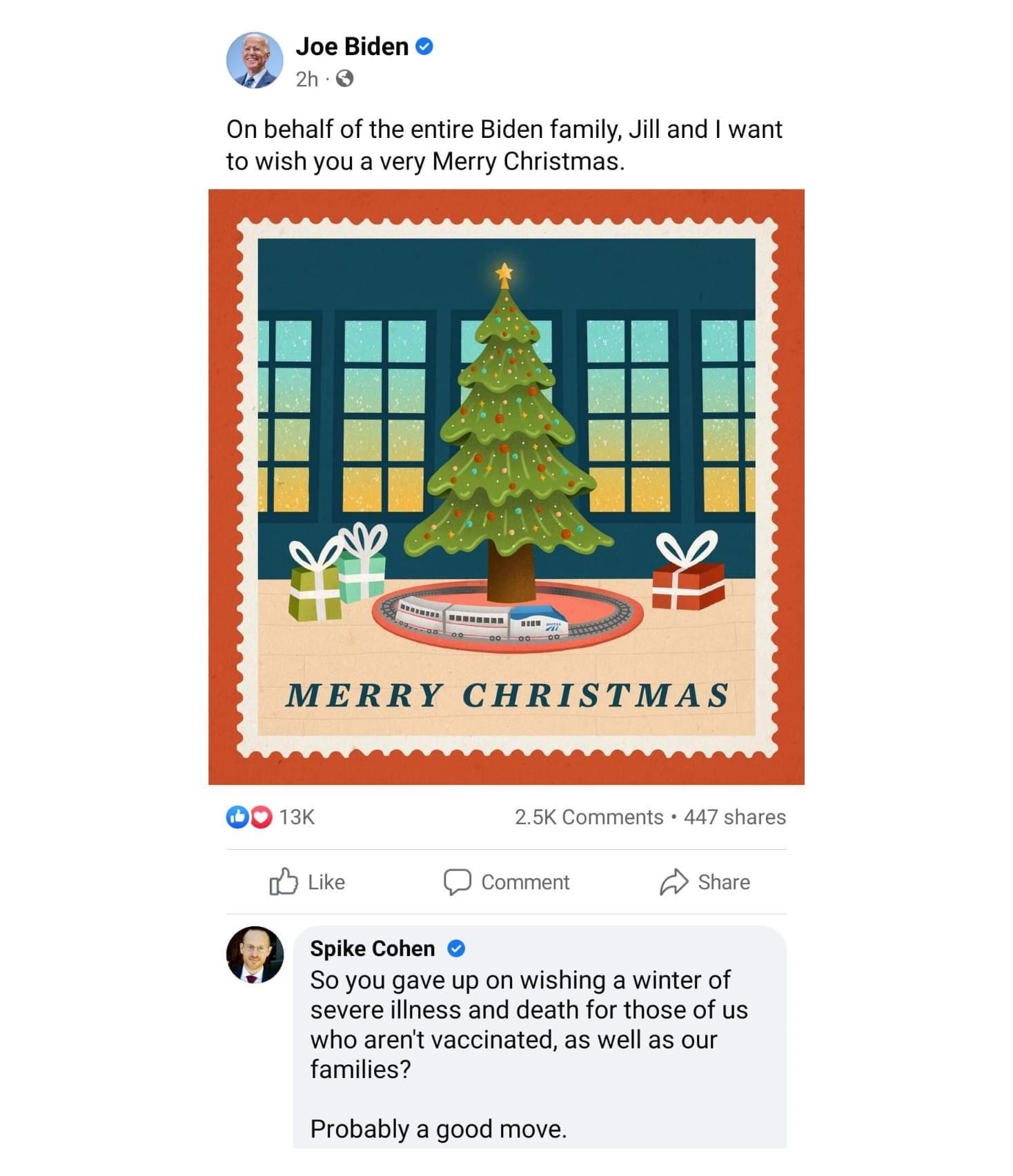1013x1176 pixels.
Task: View the 447 shares list
Action: point(735,817)
